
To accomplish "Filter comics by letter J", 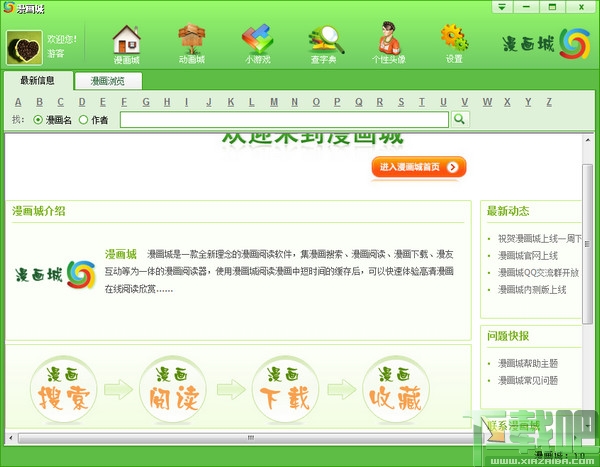I will tap(209, 102).
